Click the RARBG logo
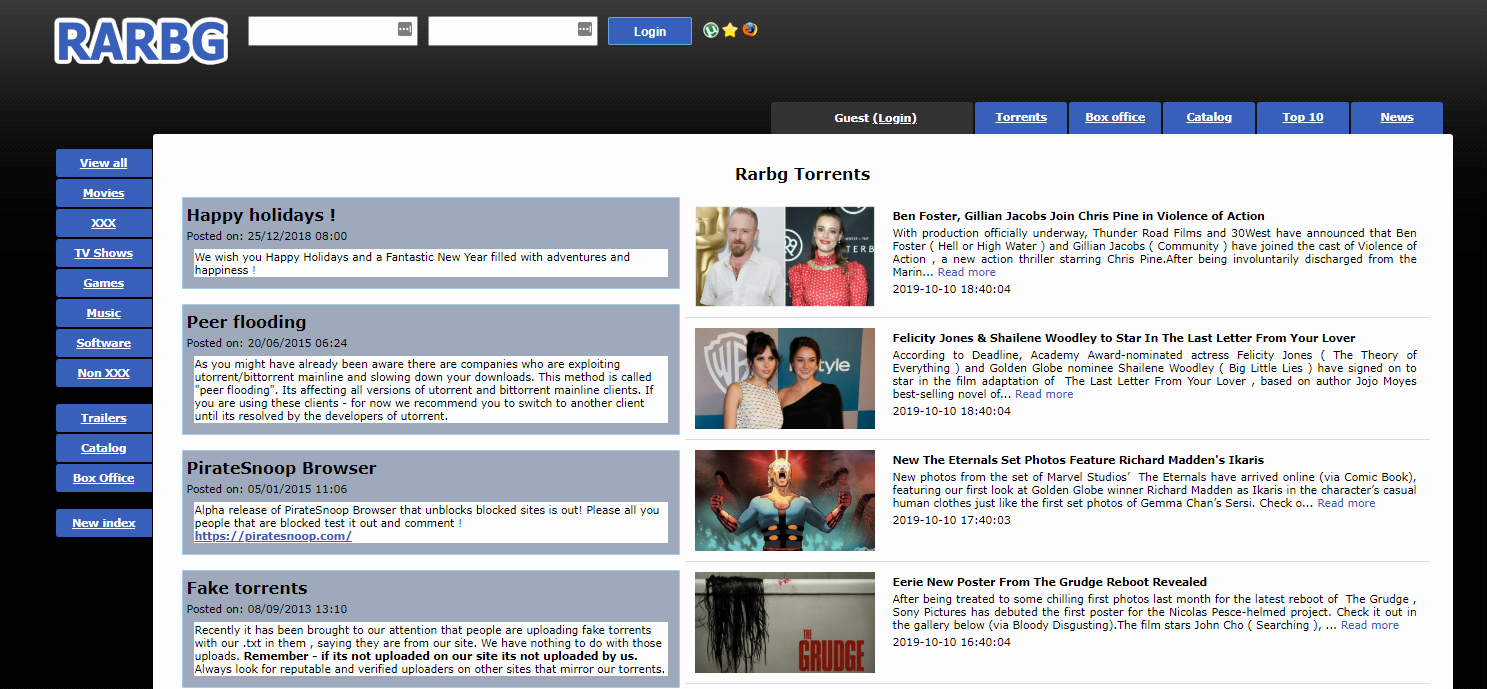Viewport: 1487px width, 689px height. click(141, 41)
